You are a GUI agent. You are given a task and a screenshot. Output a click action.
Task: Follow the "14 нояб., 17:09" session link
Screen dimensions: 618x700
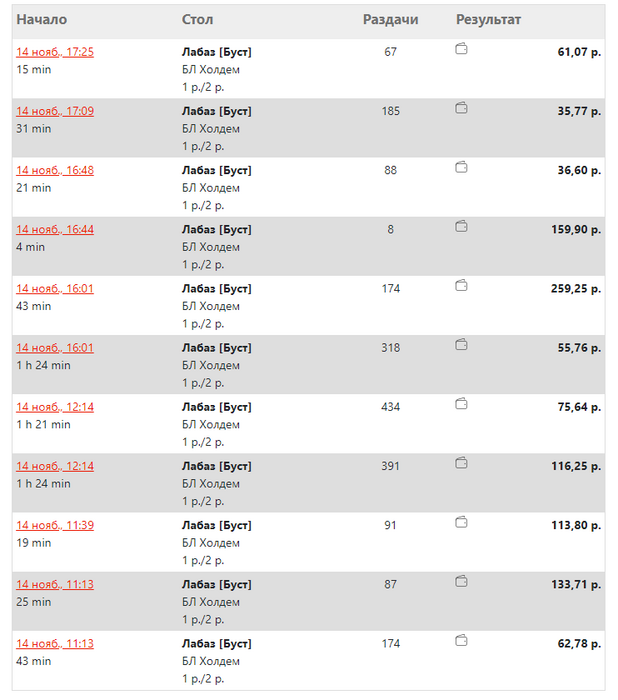click(55, 111)
